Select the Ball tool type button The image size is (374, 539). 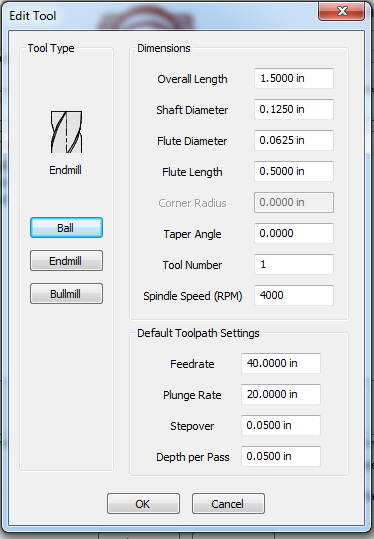click(66, 228)
